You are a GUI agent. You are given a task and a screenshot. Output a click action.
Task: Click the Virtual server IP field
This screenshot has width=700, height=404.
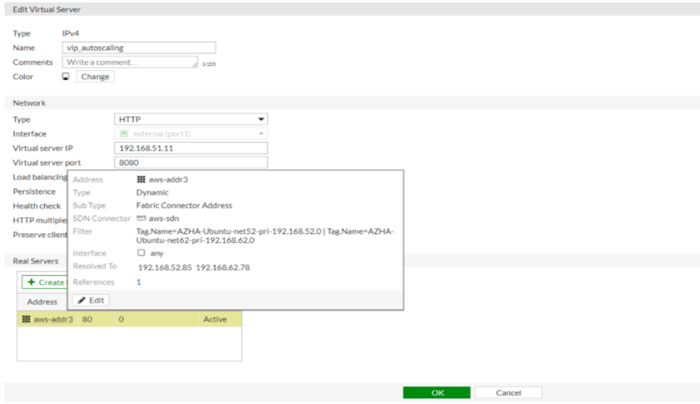tap(192, 148)
